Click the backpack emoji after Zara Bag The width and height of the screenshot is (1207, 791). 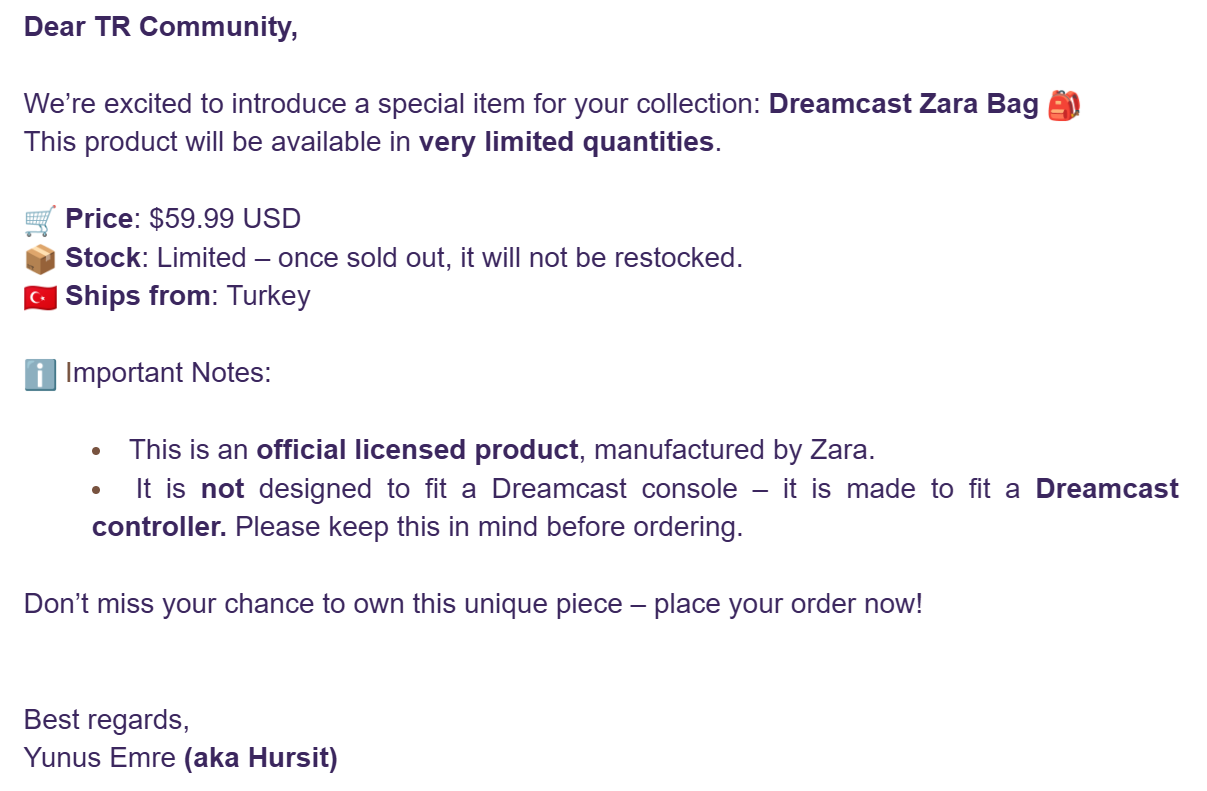pos(1064,104)
